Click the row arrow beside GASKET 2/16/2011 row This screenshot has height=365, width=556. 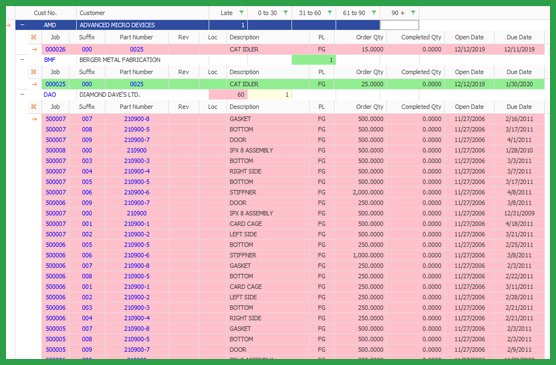34,119
